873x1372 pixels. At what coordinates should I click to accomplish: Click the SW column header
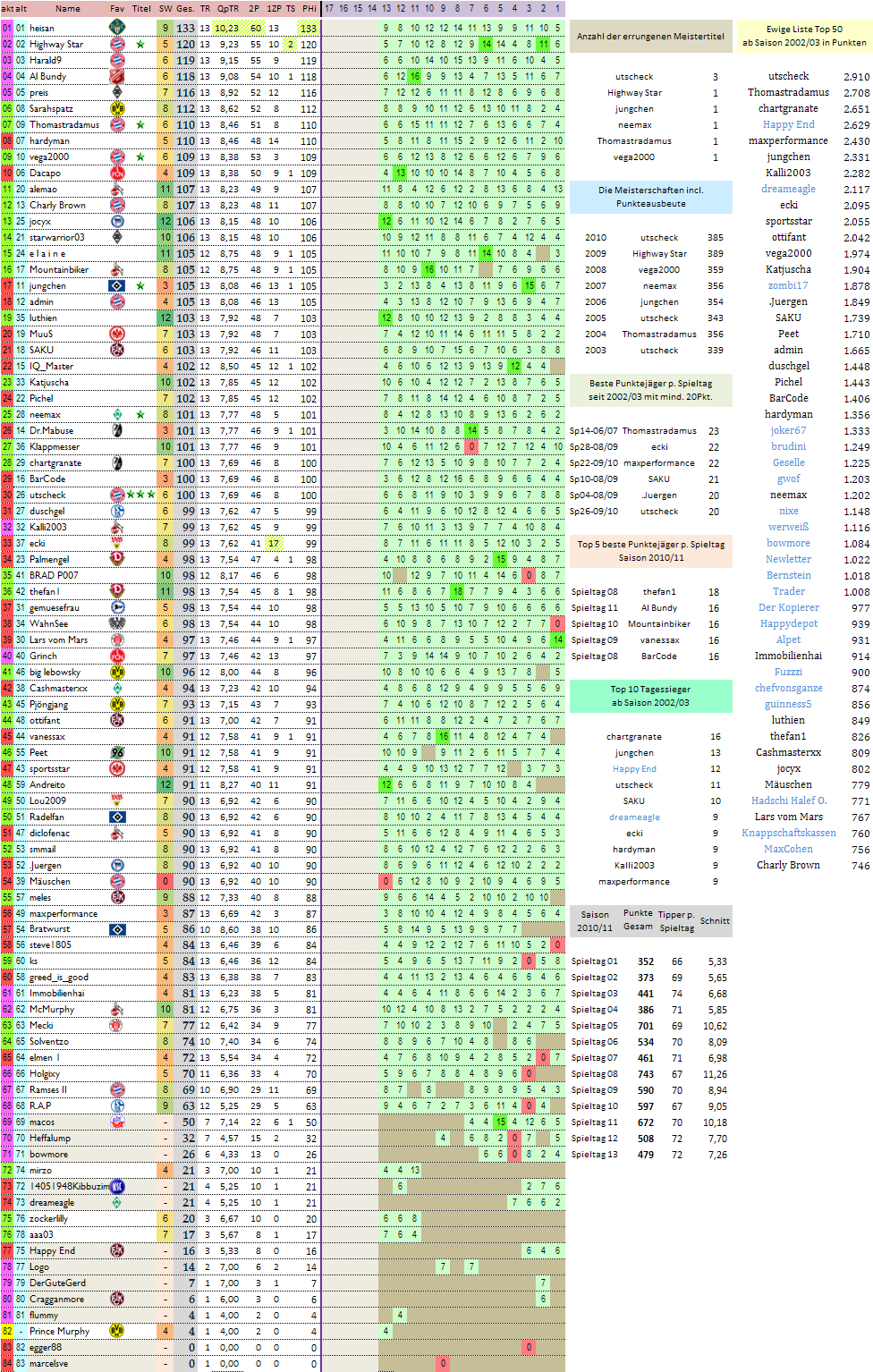(x=165, y=9)
